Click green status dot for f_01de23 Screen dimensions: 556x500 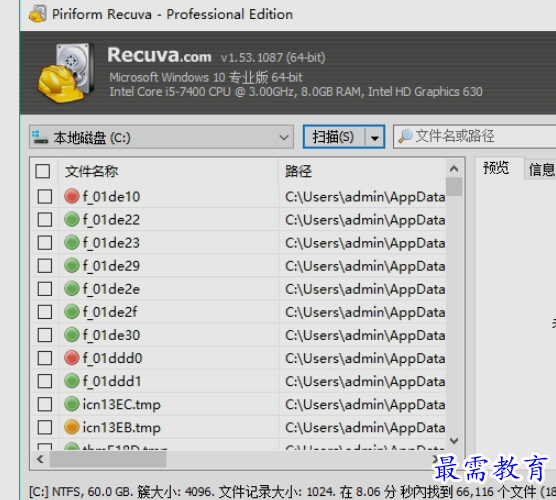coord(72,243)
